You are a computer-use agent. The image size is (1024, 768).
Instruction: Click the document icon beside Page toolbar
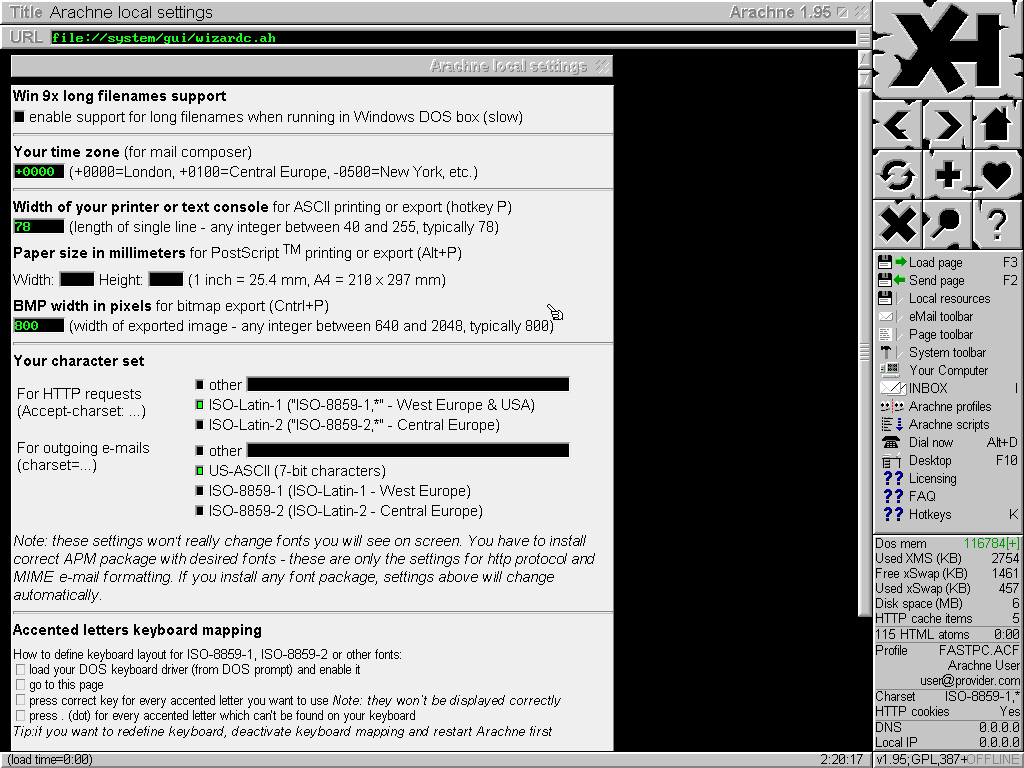click(x=885, y=334)
